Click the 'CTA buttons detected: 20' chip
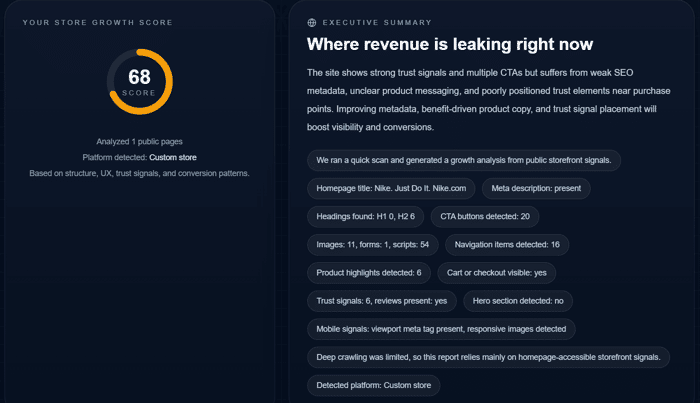This screenshot has height=403, width=700. (485, 216)
